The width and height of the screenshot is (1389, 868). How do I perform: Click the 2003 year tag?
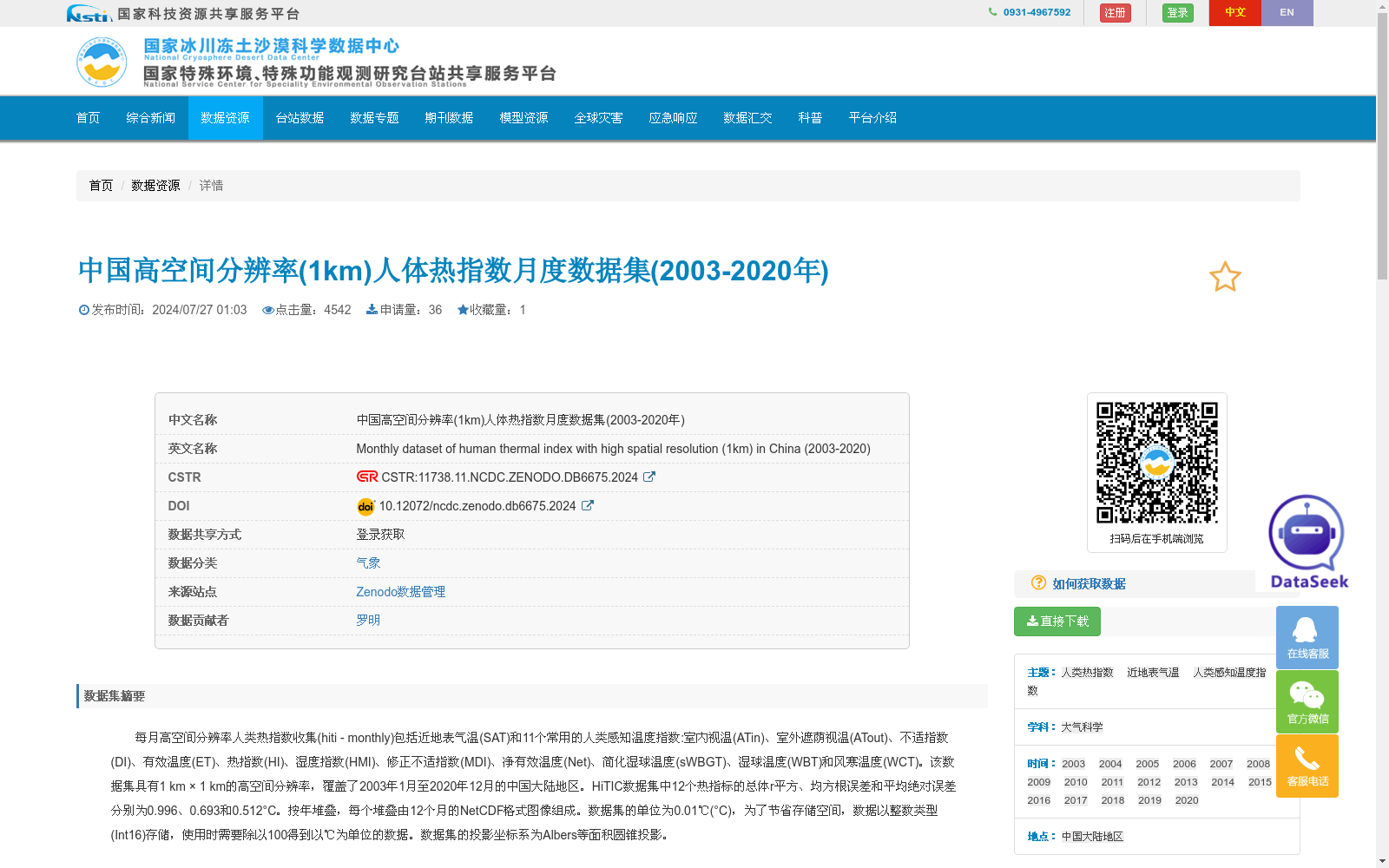click(x=1073, y=764)
